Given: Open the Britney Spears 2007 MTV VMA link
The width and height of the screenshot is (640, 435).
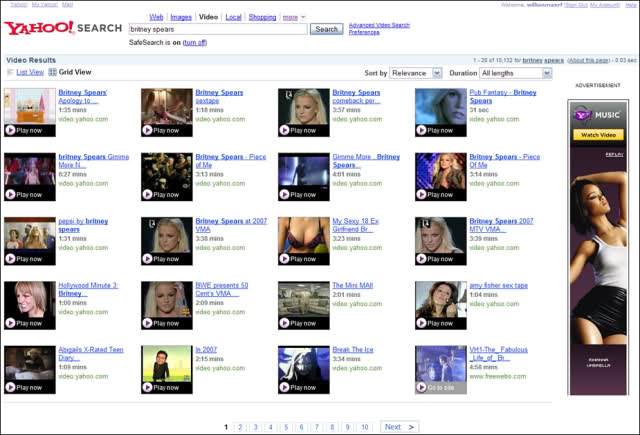Looking at the screenshot, I should point(501,225).
